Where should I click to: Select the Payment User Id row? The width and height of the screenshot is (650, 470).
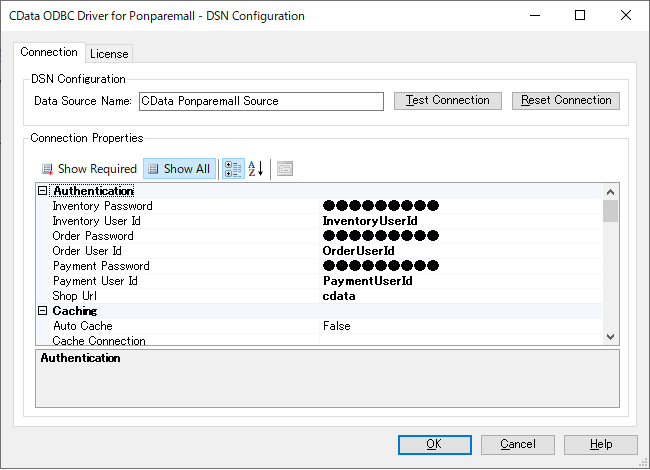tap(326, 281)
